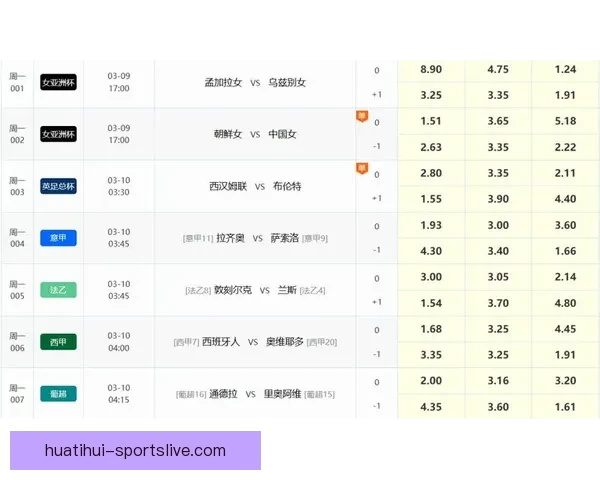Image resolution: width=600 pixels, height=480 pixels.
Task: Click the orange 单 badge on 朝鲜女 match
Action: pos(362,116)
